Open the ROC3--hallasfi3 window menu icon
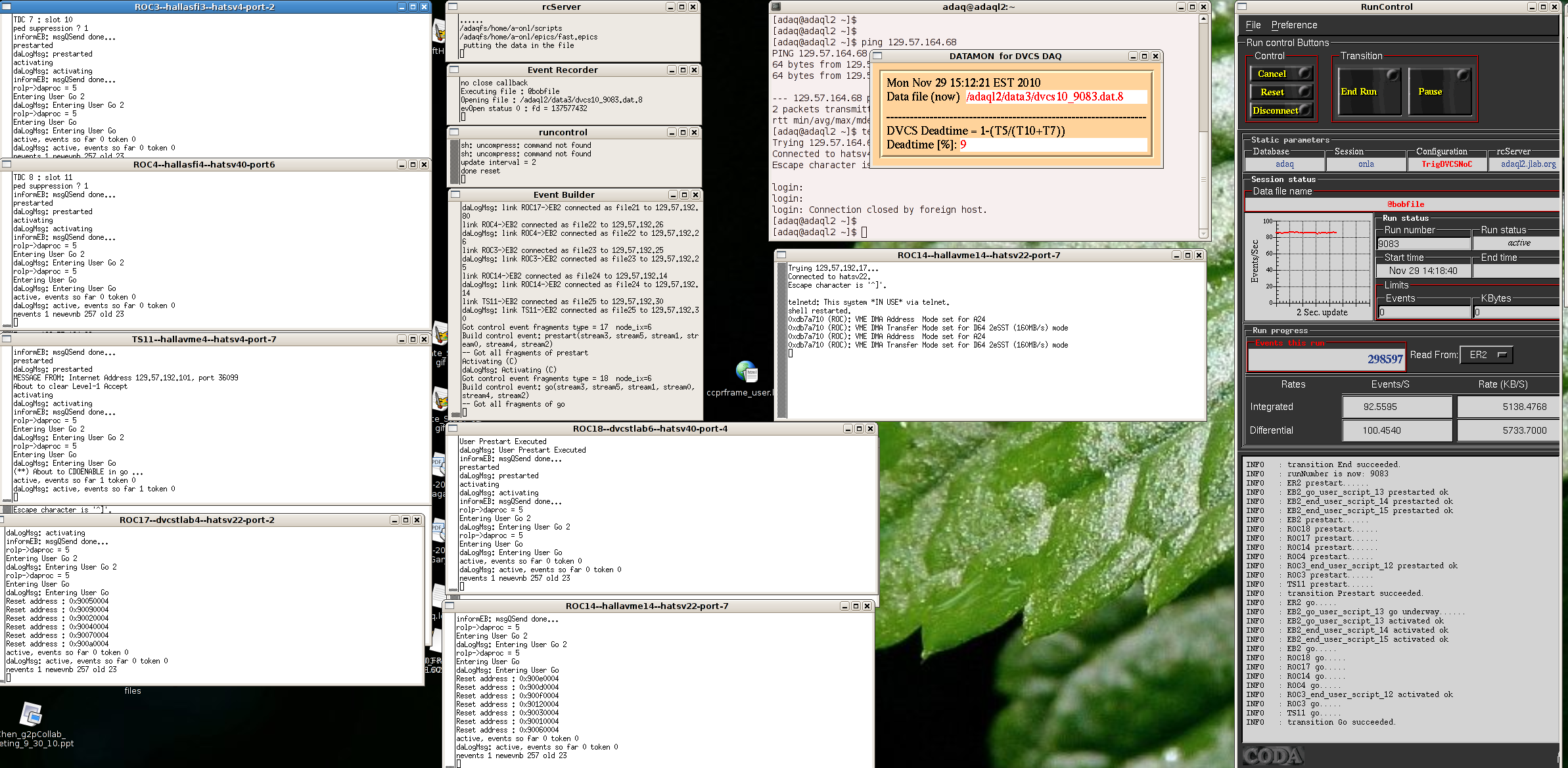The height and width of the screenshot is (768, 1568). tap(7, 7)
